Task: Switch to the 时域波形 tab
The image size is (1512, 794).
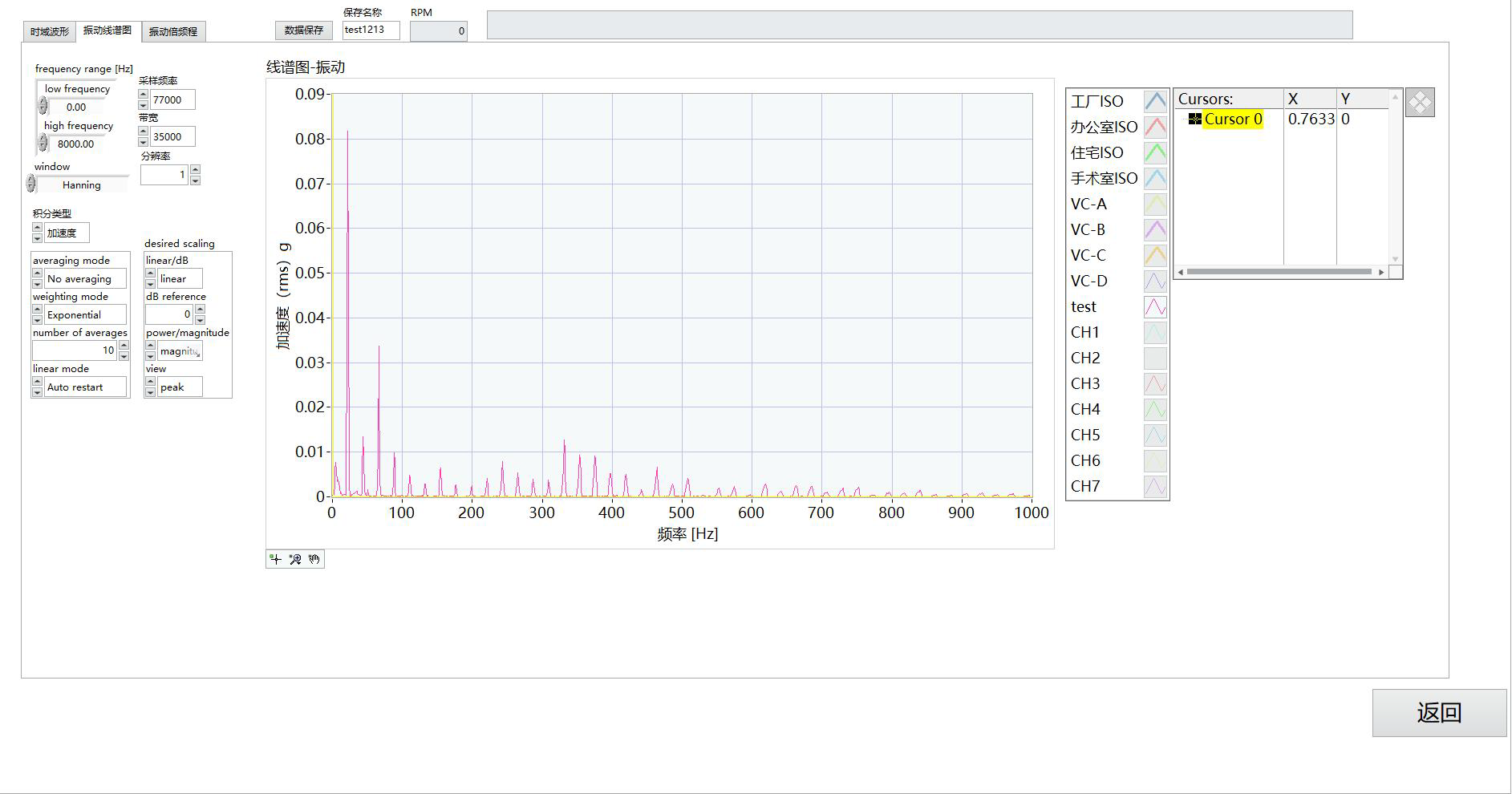Action: (x=50, y=31)
